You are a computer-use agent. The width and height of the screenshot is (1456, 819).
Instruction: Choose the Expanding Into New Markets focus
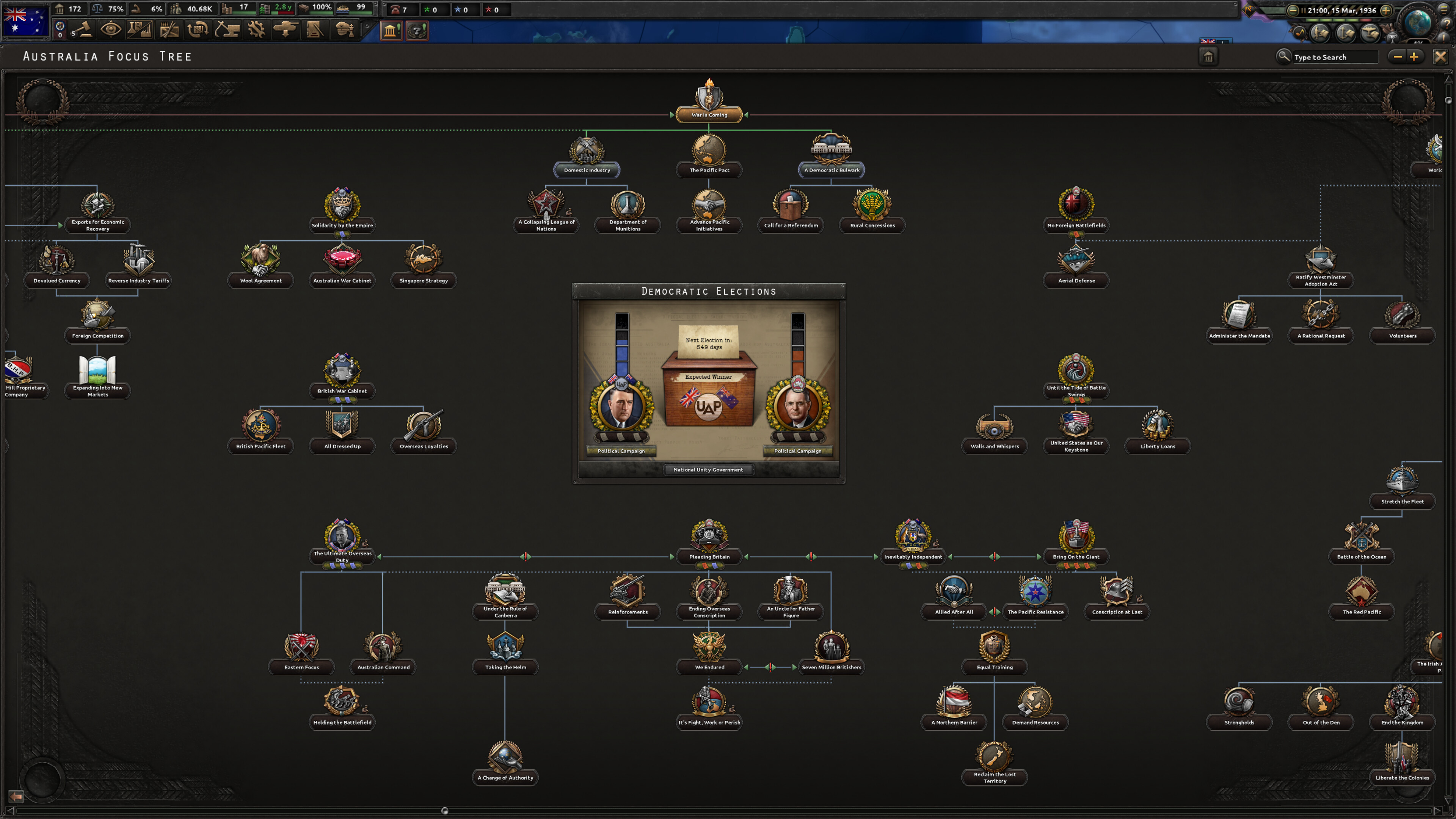pyautogui.click(x=97, y=377)
